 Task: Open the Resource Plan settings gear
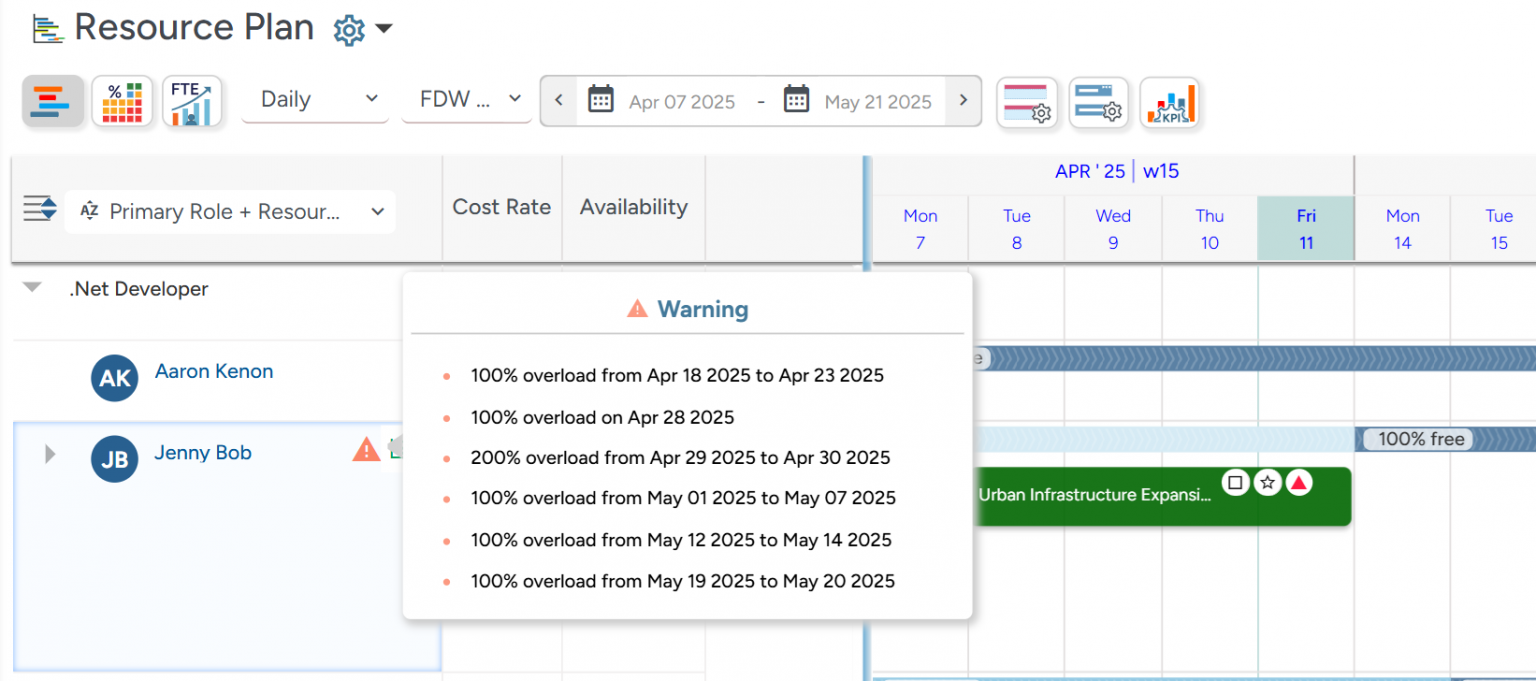tap(348, 30)
